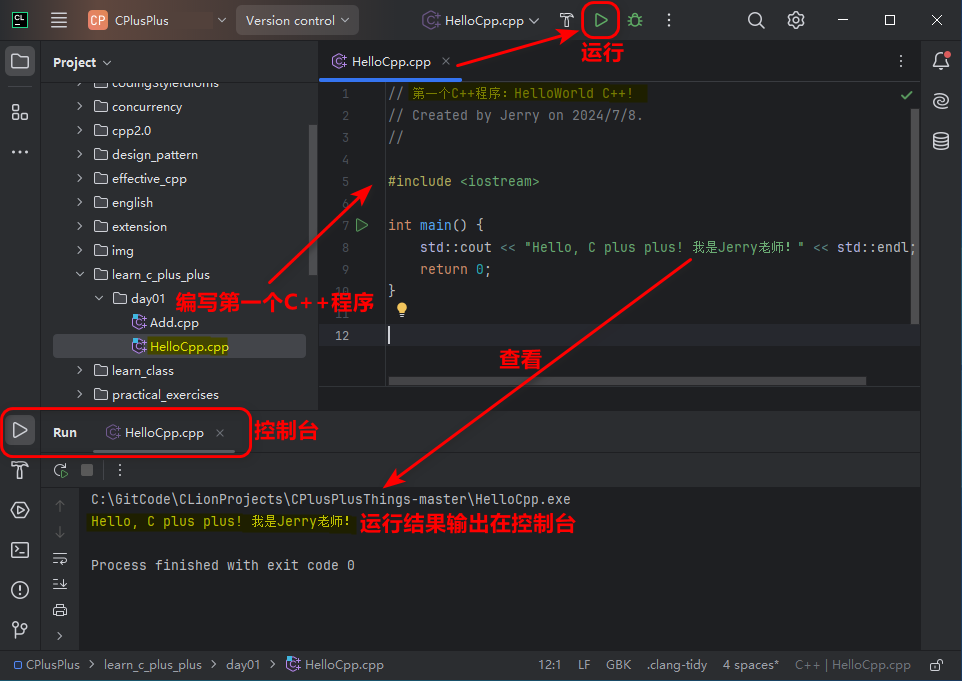
Task: Open Add.cpp in the project tree
Action: click(x=173, y=323)
